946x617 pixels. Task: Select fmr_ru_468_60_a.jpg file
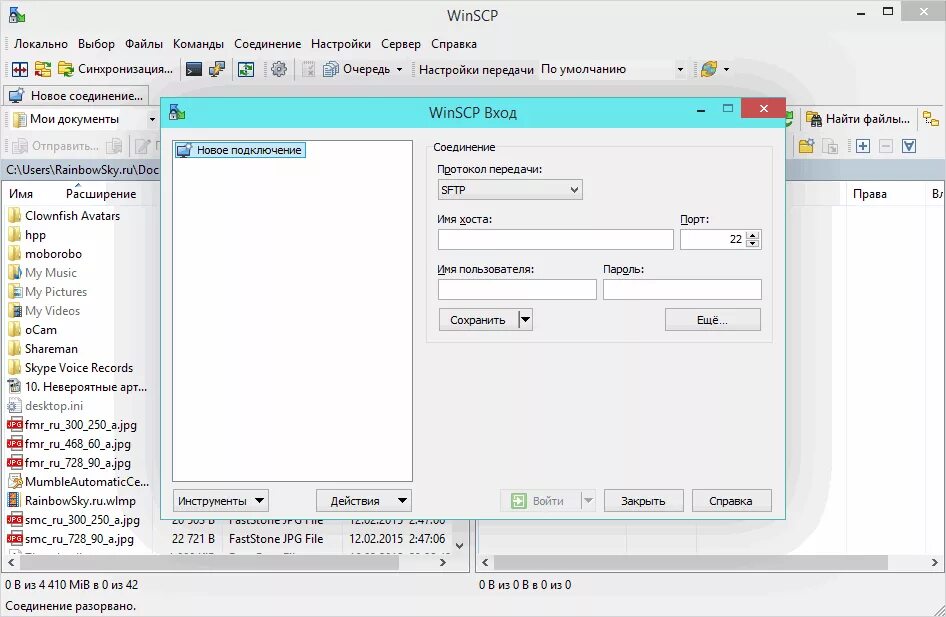tap(69, 444)
